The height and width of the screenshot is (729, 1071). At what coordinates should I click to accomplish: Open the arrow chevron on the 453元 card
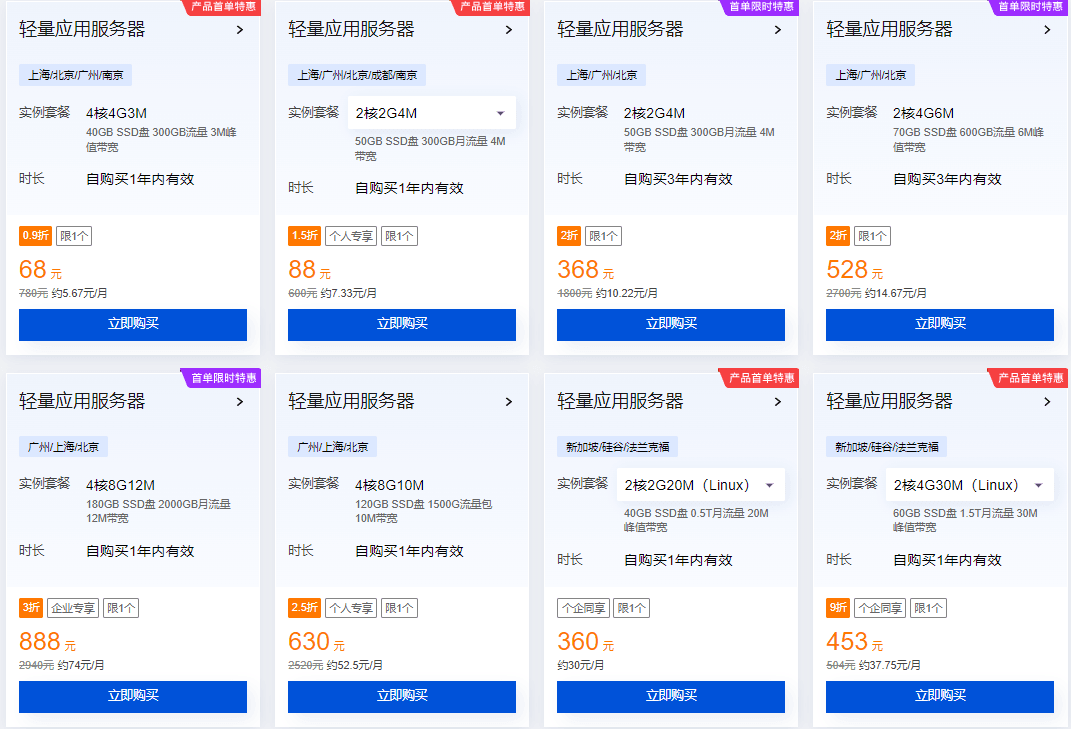[1047, 402]
